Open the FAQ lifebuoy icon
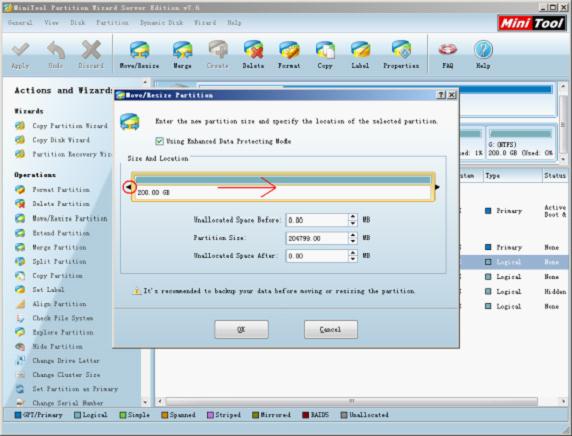The image size is (572, 436). [448, 55]
